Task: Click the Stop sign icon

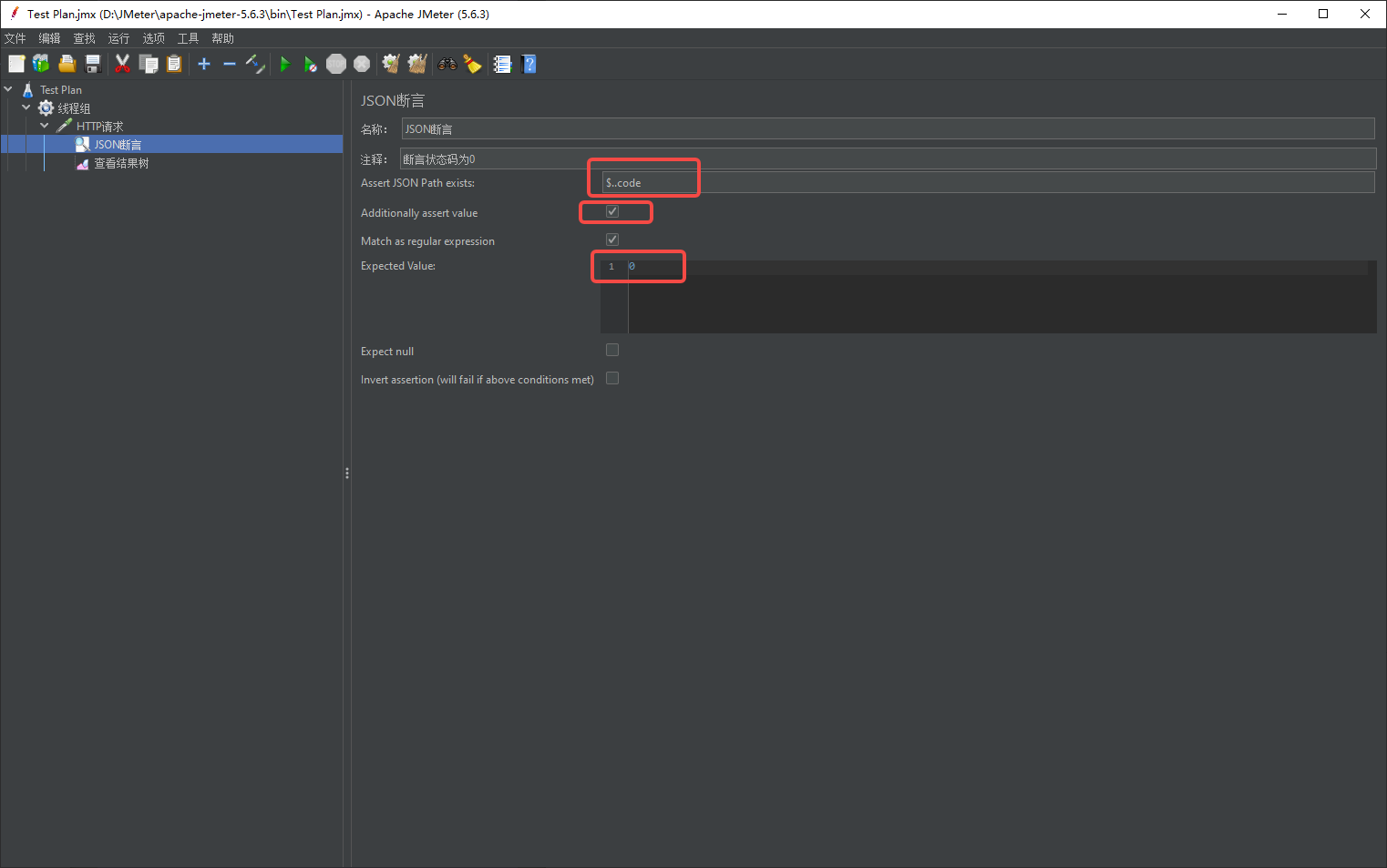Action: coord(336,64)
